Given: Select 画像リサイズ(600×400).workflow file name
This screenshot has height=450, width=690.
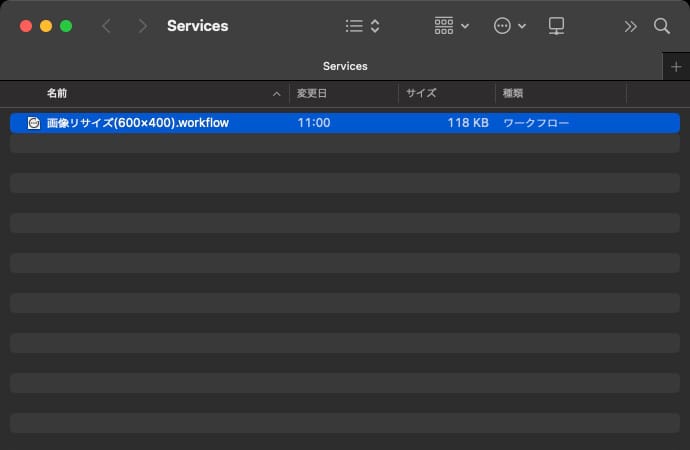Looking at the screenshot, I should pyautogui.click(x=138, y=123).
